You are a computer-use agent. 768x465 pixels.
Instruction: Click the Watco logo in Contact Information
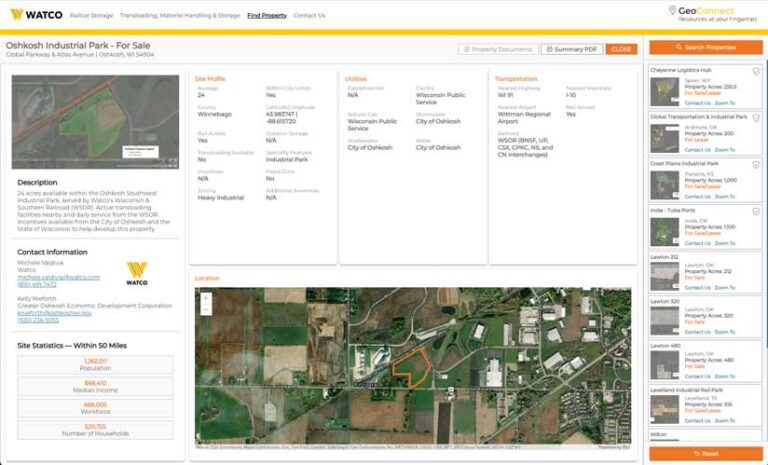tap(137, 273)
